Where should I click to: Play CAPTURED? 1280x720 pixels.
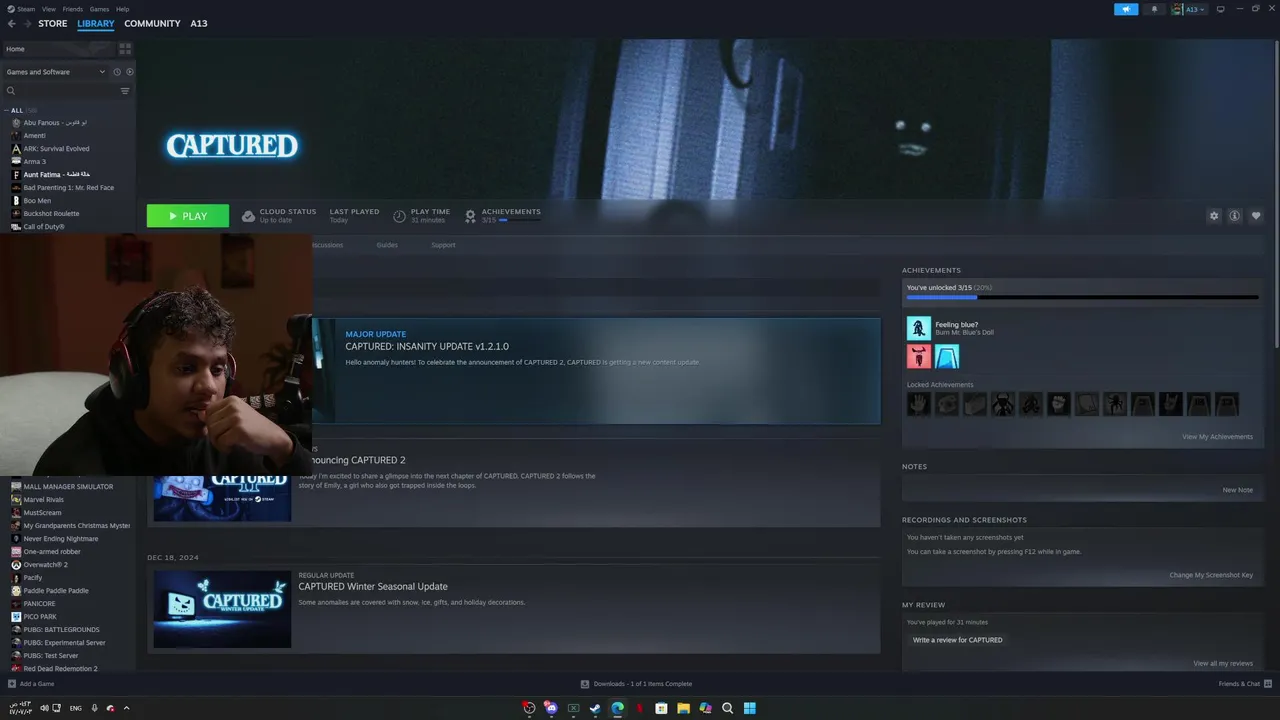point(188,216)
